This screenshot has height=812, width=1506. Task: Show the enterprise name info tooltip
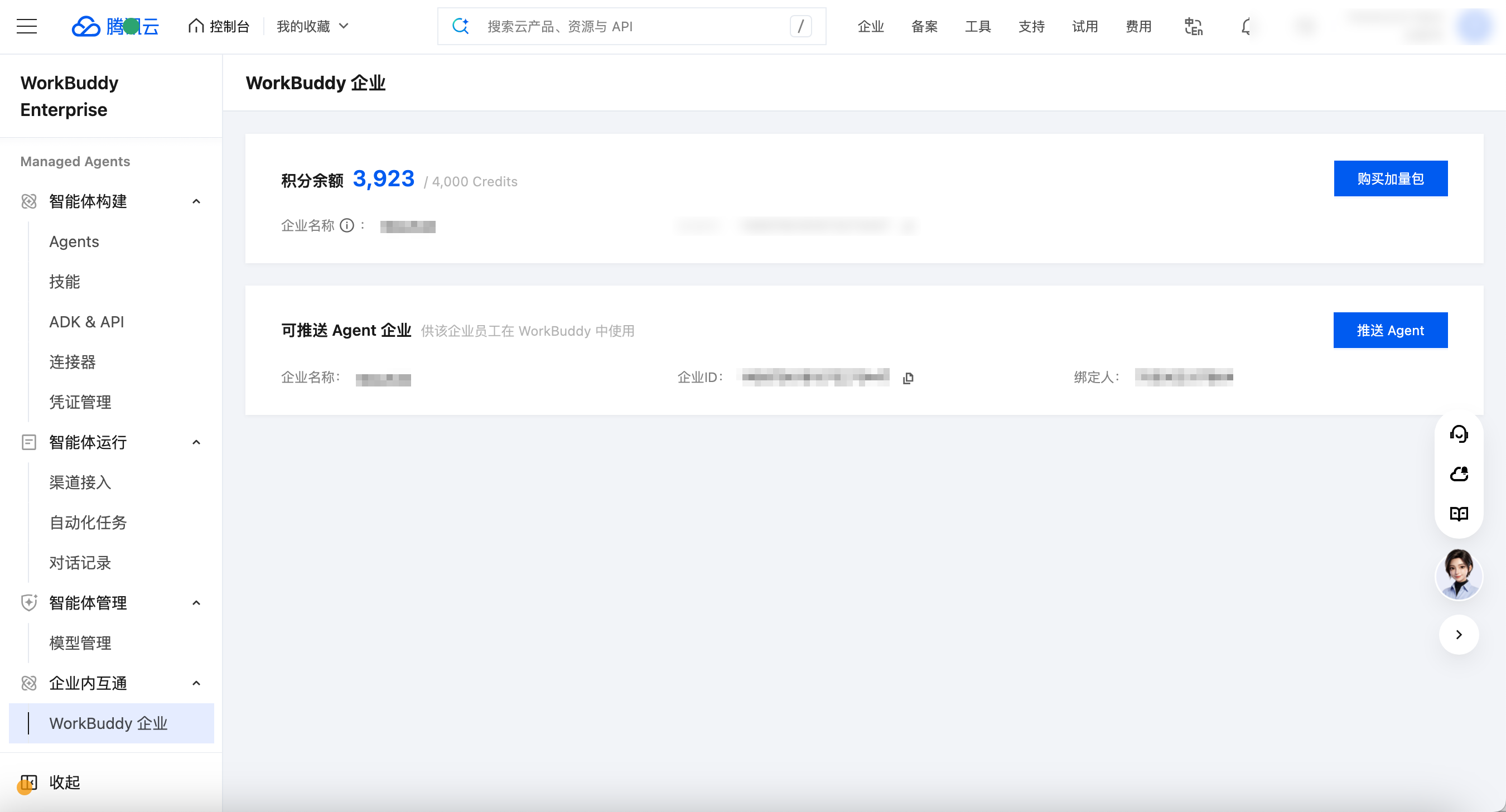pyautogui.click(x=347, y=226)
